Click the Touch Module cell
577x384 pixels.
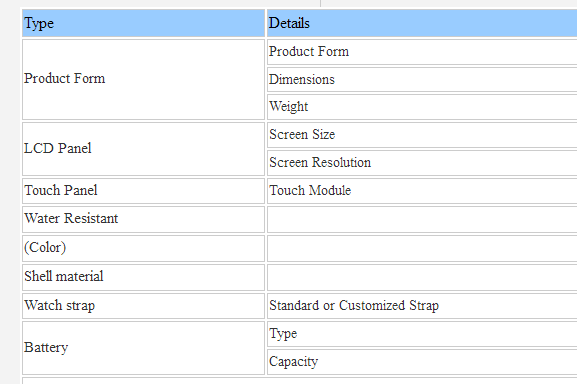[x=422, y=191]
